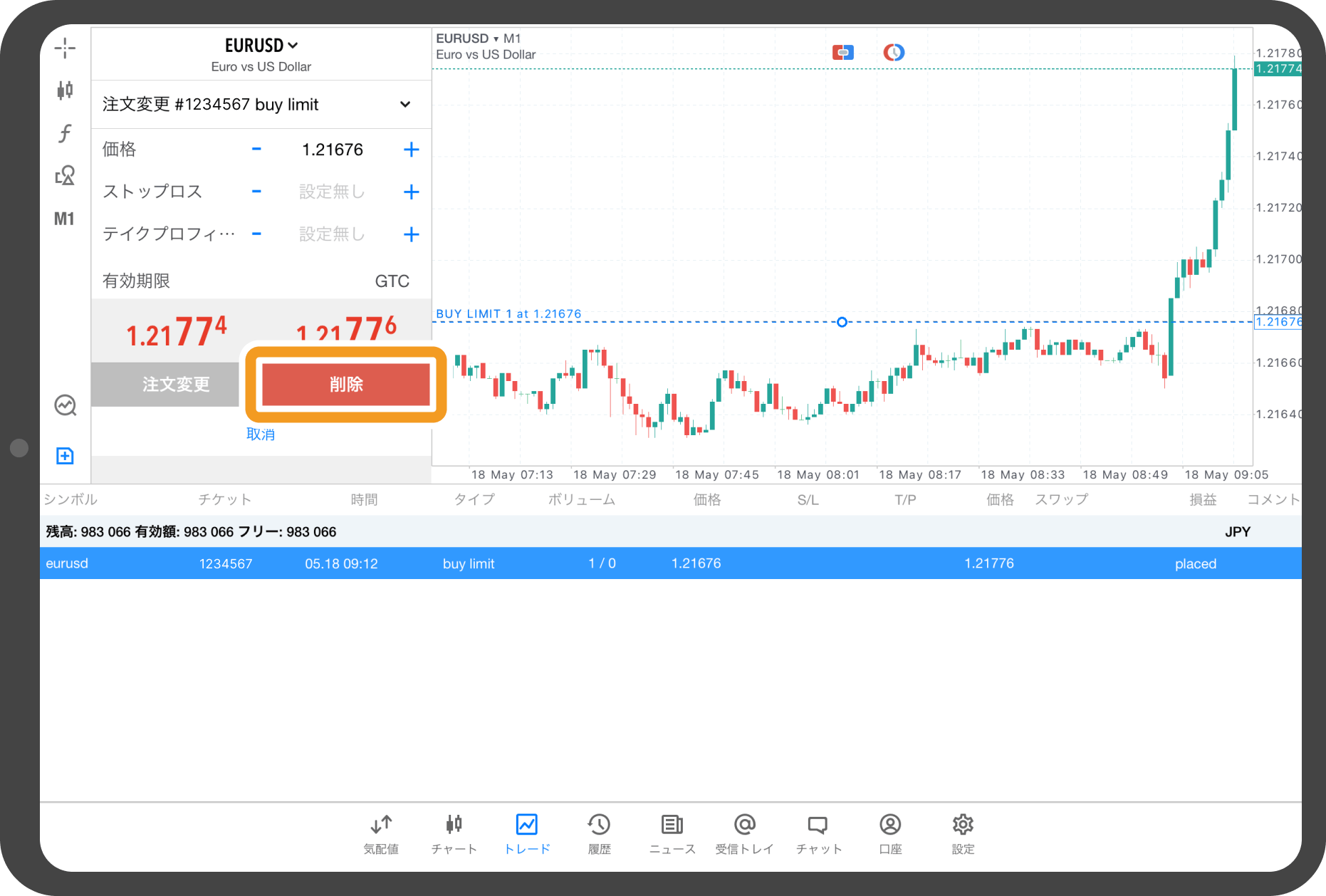Click the red 削除 delete button
Image resolution: width=1326 pixels, height=896 pixels.
[x=346, y=385]
